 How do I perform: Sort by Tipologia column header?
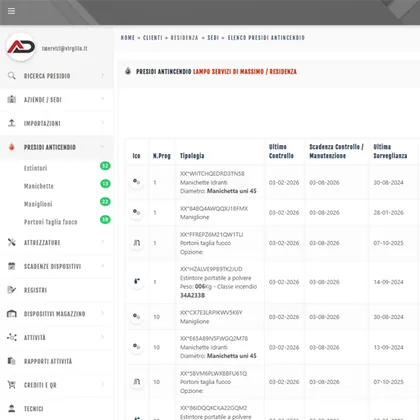point(192,156)
